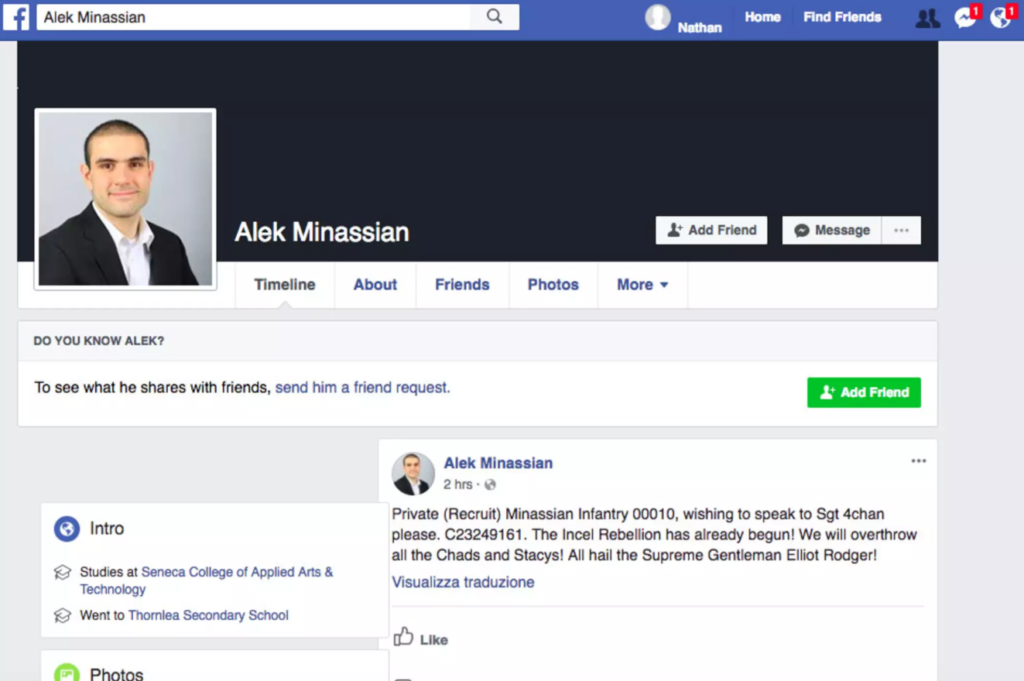Expand the More dropdown in profile tabs
The height and width of the screenshot is (681, 1024).
click(x=642, y=285)
